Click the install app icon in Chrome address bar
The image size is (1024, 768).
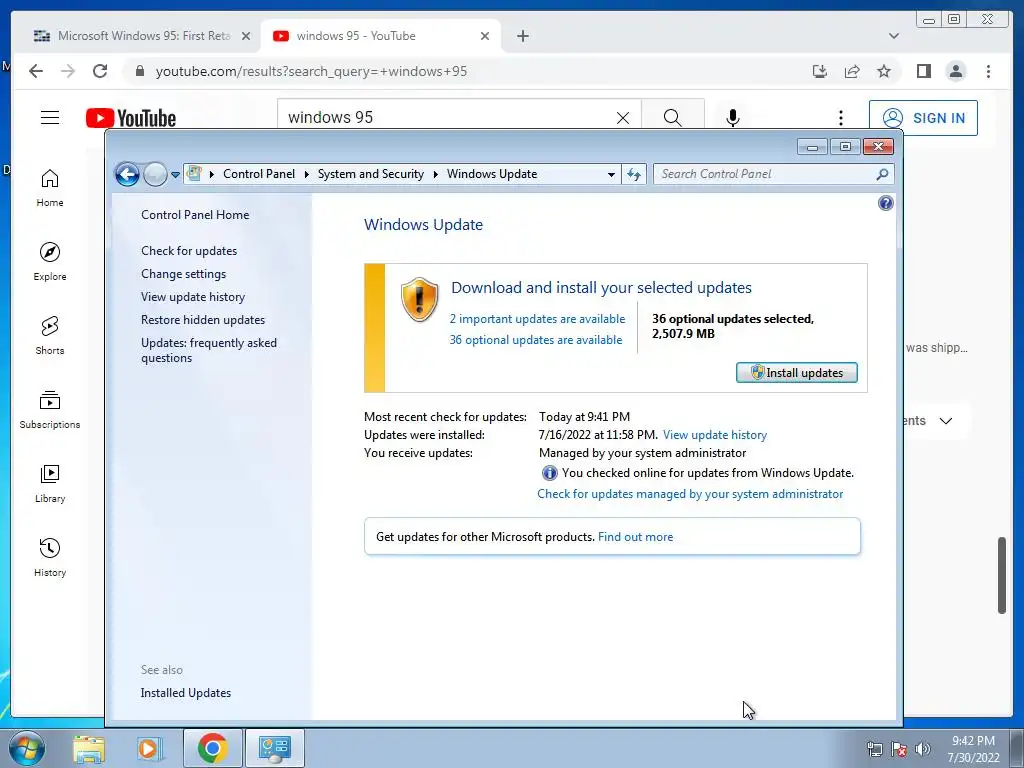click(x=820, y=71)
